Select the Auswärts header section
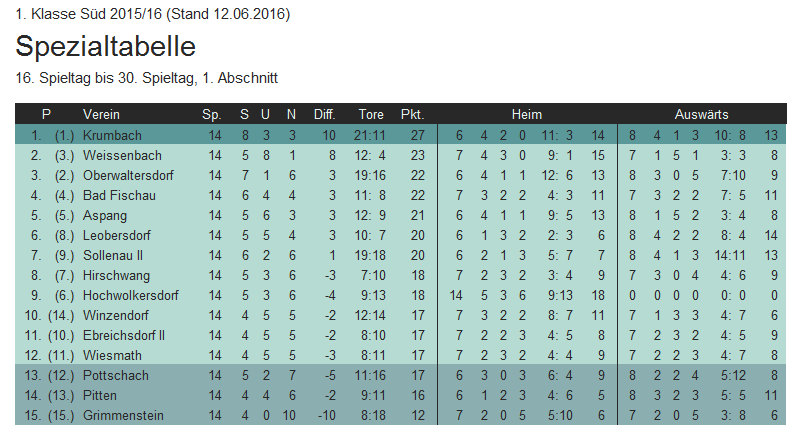The width and height of the screenshot is (801, 432). click(701, 114)
